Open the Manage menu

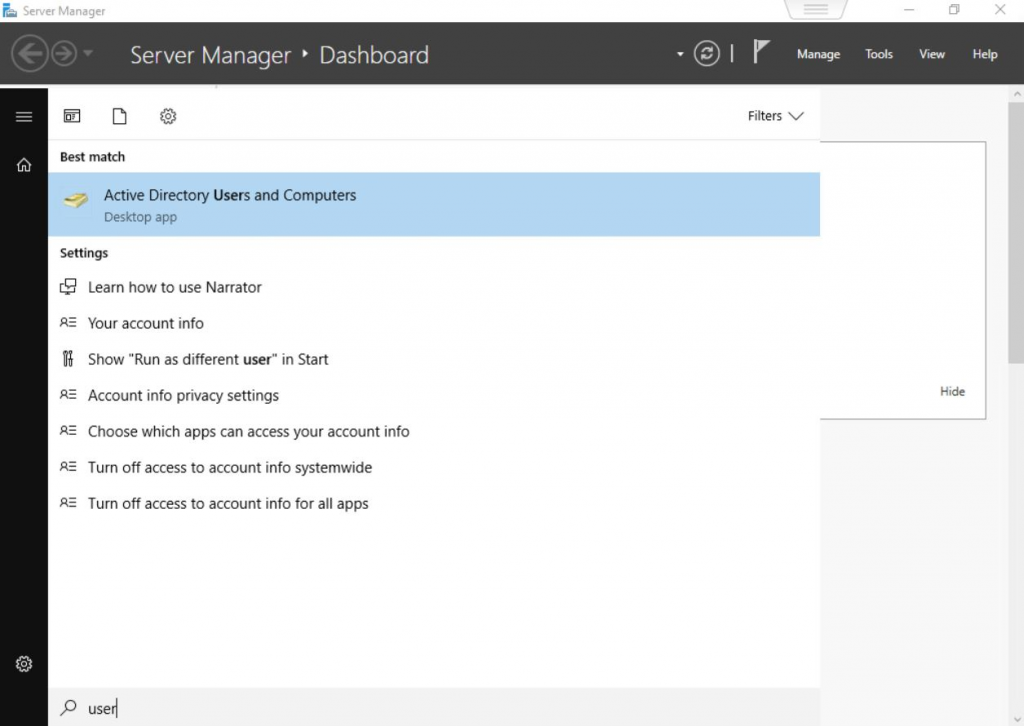[818, 54]
